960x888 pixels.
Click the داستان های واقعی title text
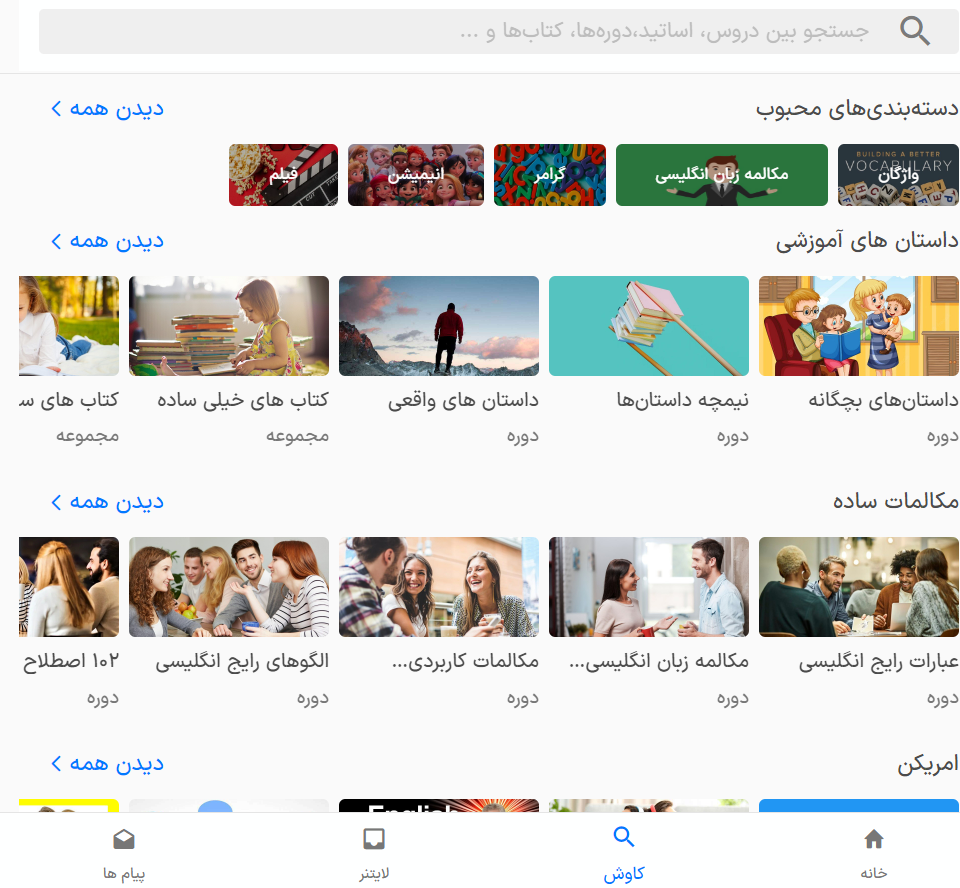463,400
